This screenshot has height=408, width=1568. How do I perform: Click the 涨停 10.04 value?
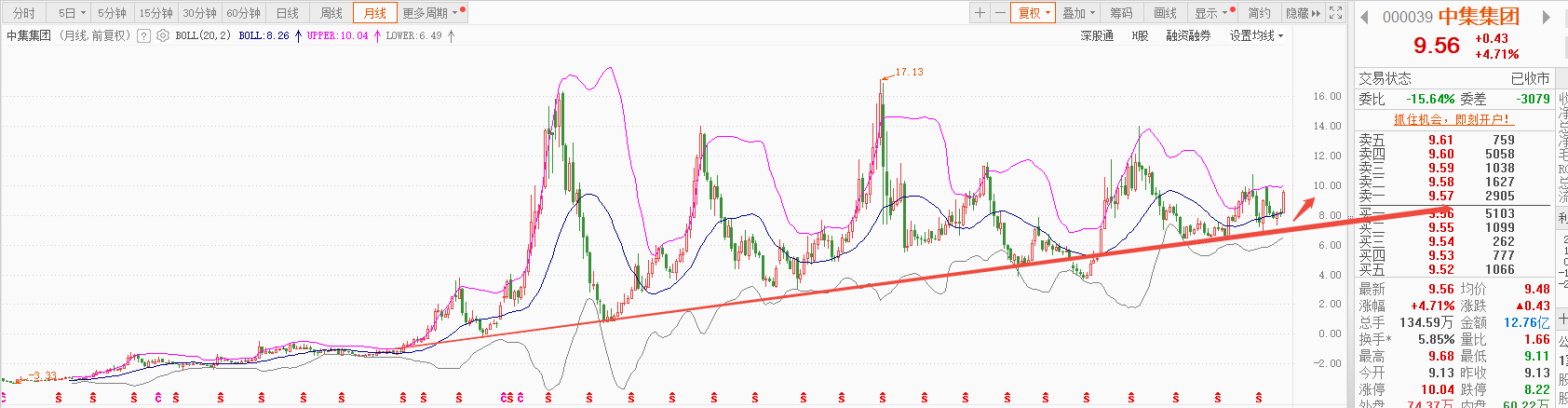(1438, 389)
